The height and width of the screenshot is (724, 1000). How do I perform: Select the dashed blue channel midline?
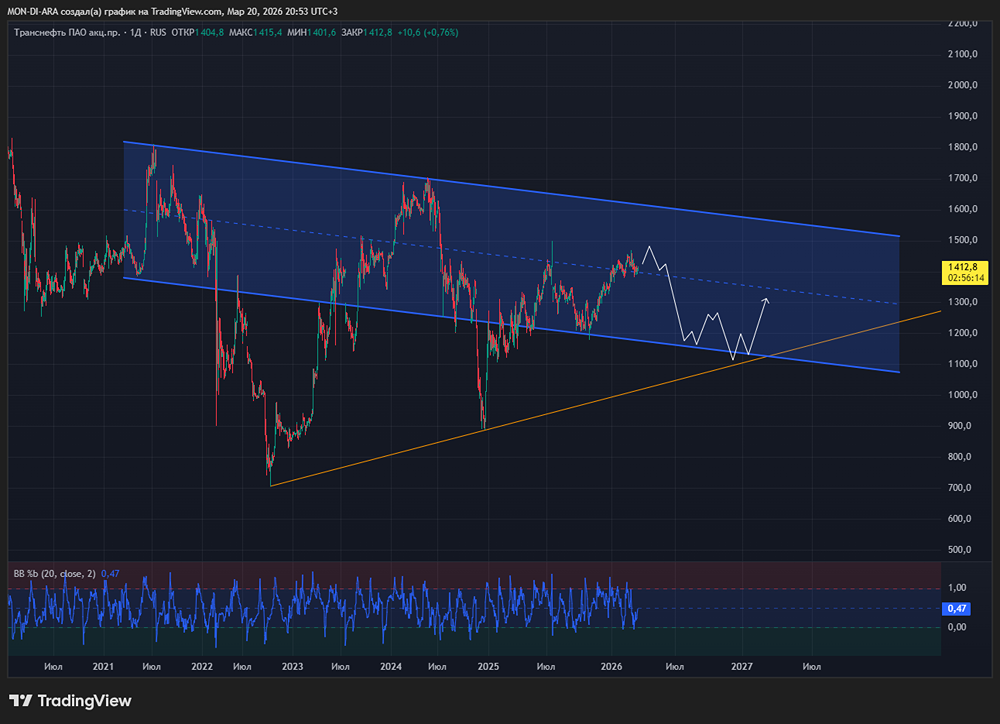[x=510, y=256]
